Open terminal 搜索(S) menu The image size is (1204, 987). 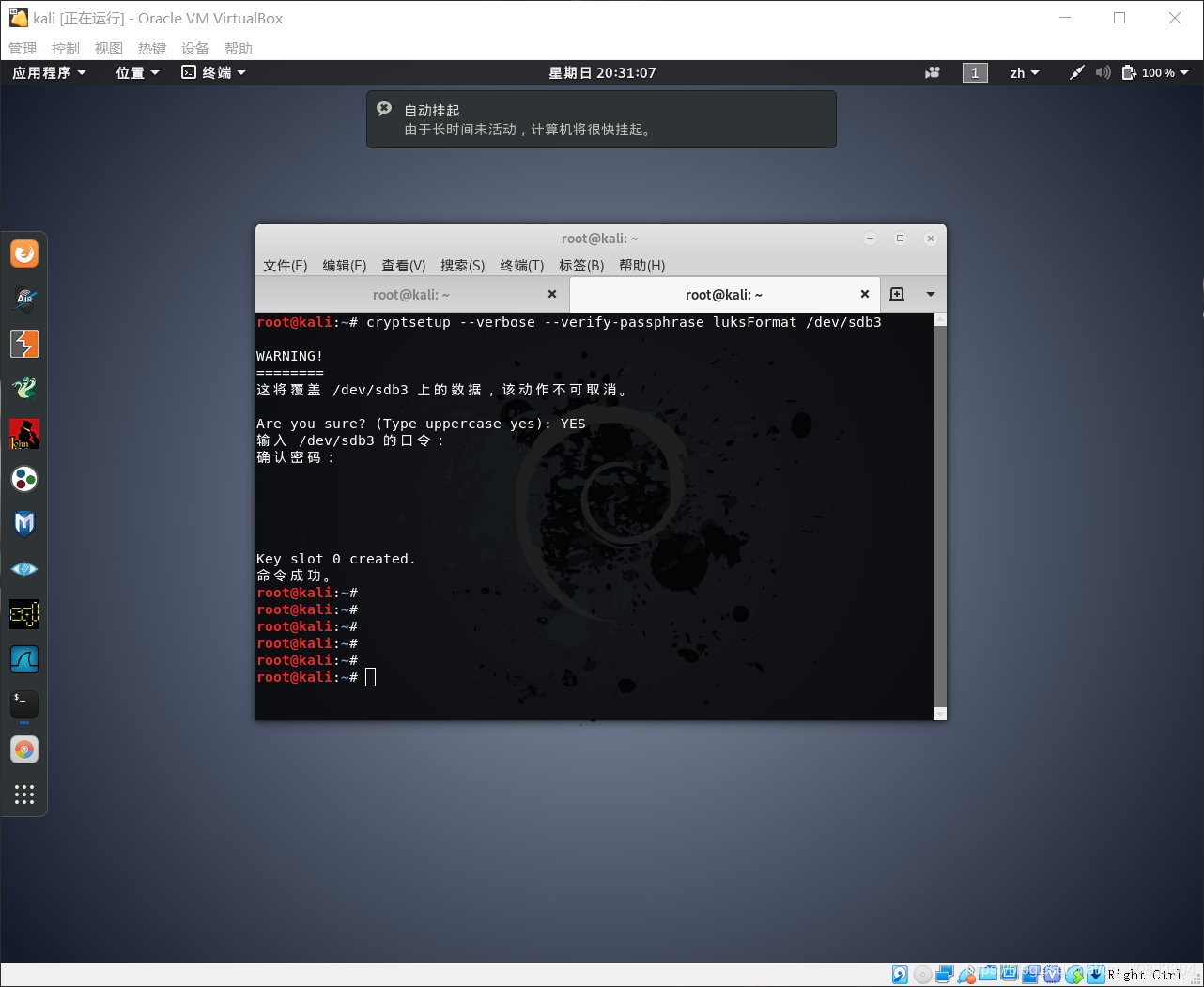pos(463,266)
